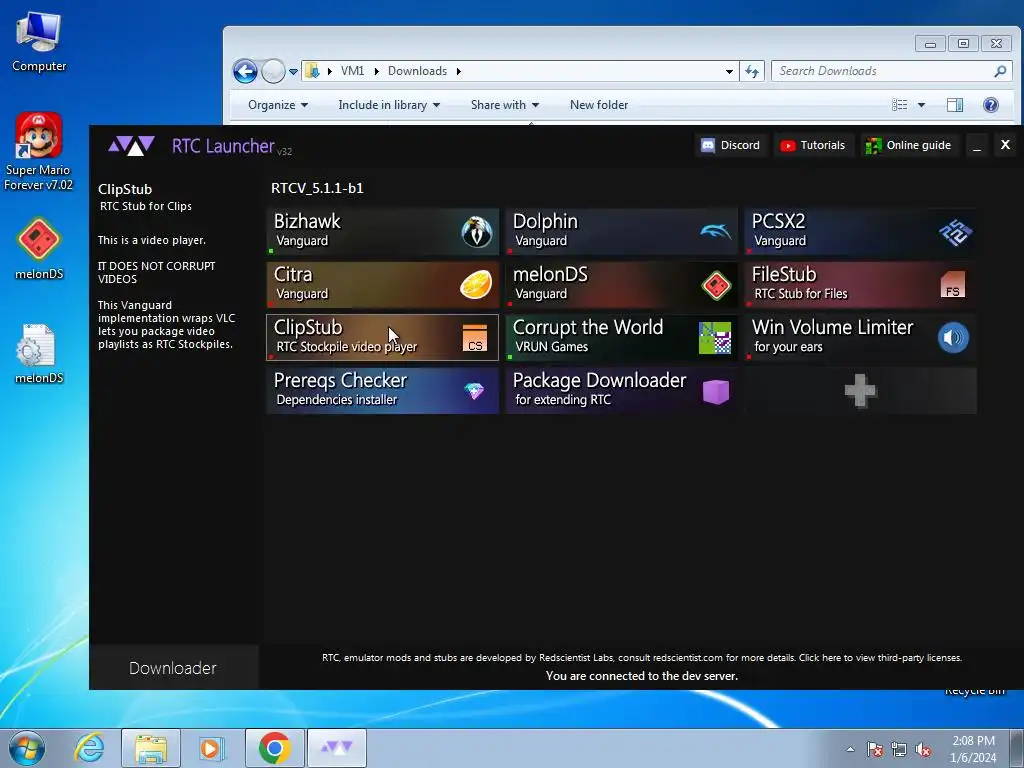Click the ClipStub CS icon

click(x=475, y=338)
